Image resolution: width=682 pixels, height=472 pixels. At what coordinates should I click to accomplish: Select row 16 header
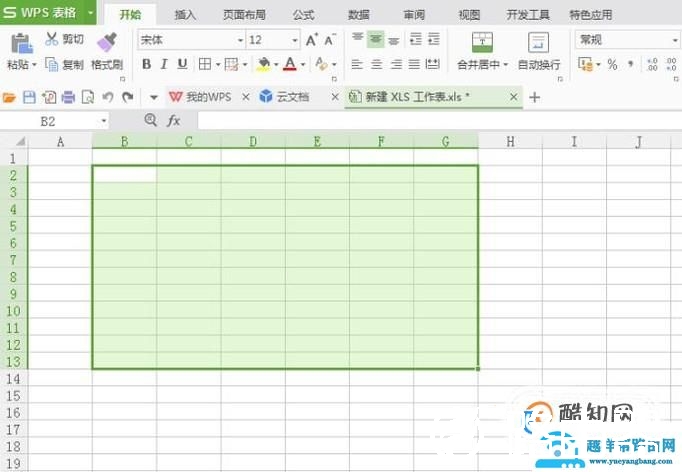coord(13,412)
